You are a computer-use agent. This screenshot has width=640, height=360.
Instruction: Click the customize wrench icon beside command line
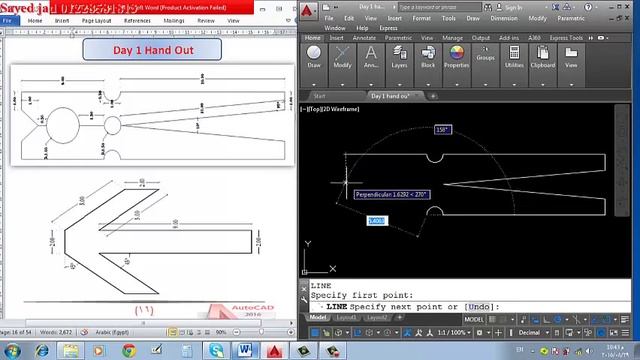[304, 300]
